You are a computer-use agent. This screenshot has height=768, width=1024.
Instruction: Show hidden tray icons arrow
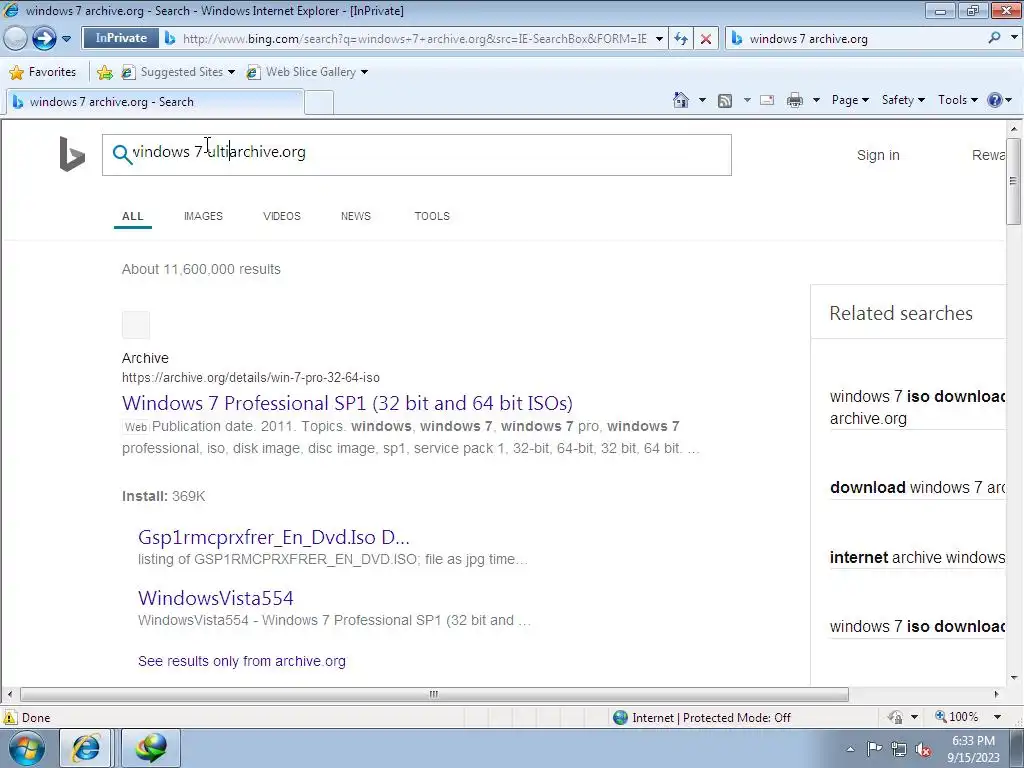click(850, 749)
